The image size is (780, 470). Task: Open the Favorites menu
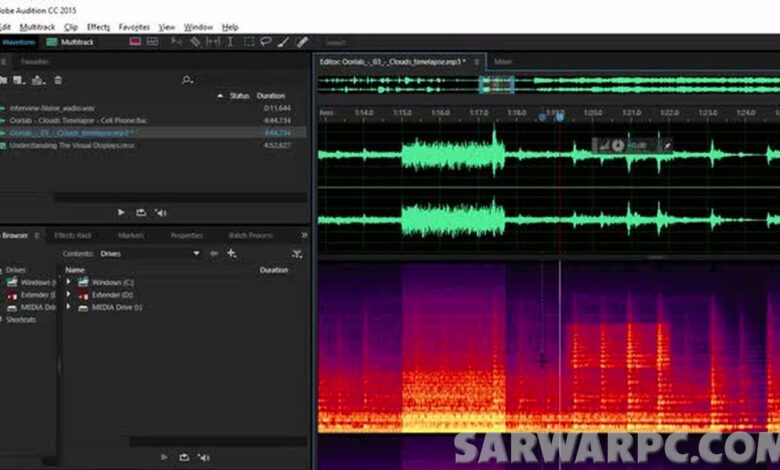[x=134, y=27]
